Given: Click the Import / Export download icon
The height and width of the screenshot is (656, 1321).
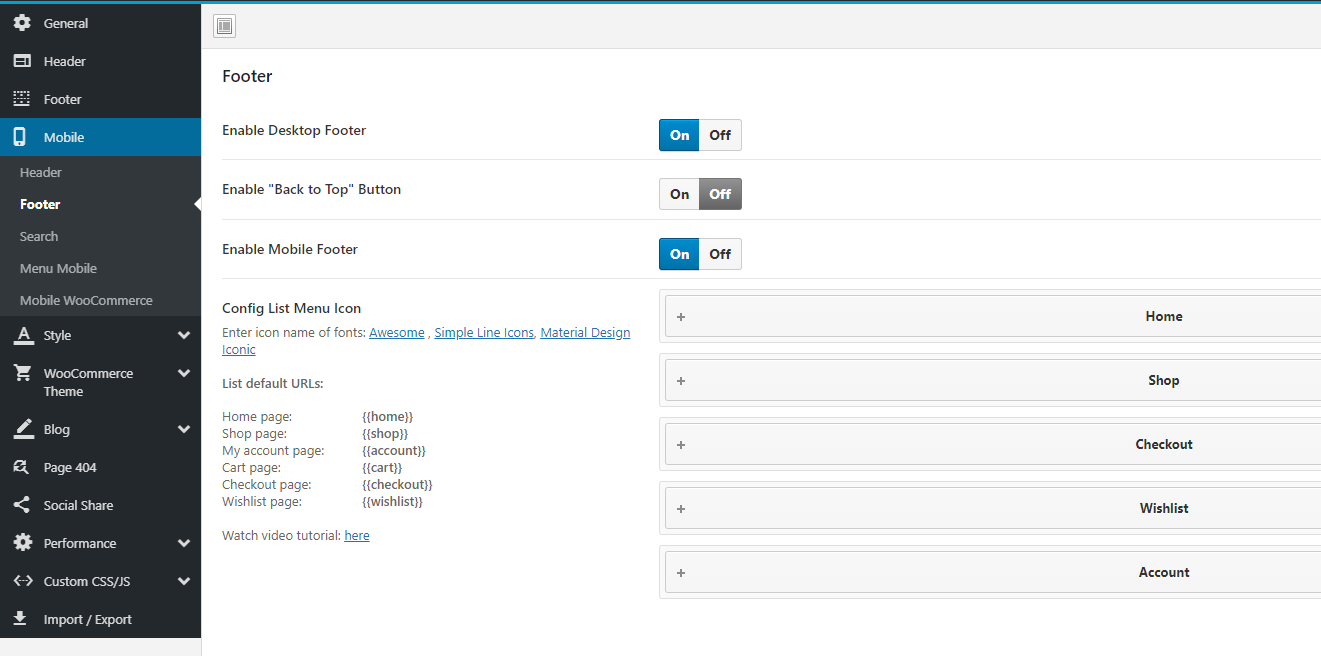Looking at the screenshot, I should point(22,619).
